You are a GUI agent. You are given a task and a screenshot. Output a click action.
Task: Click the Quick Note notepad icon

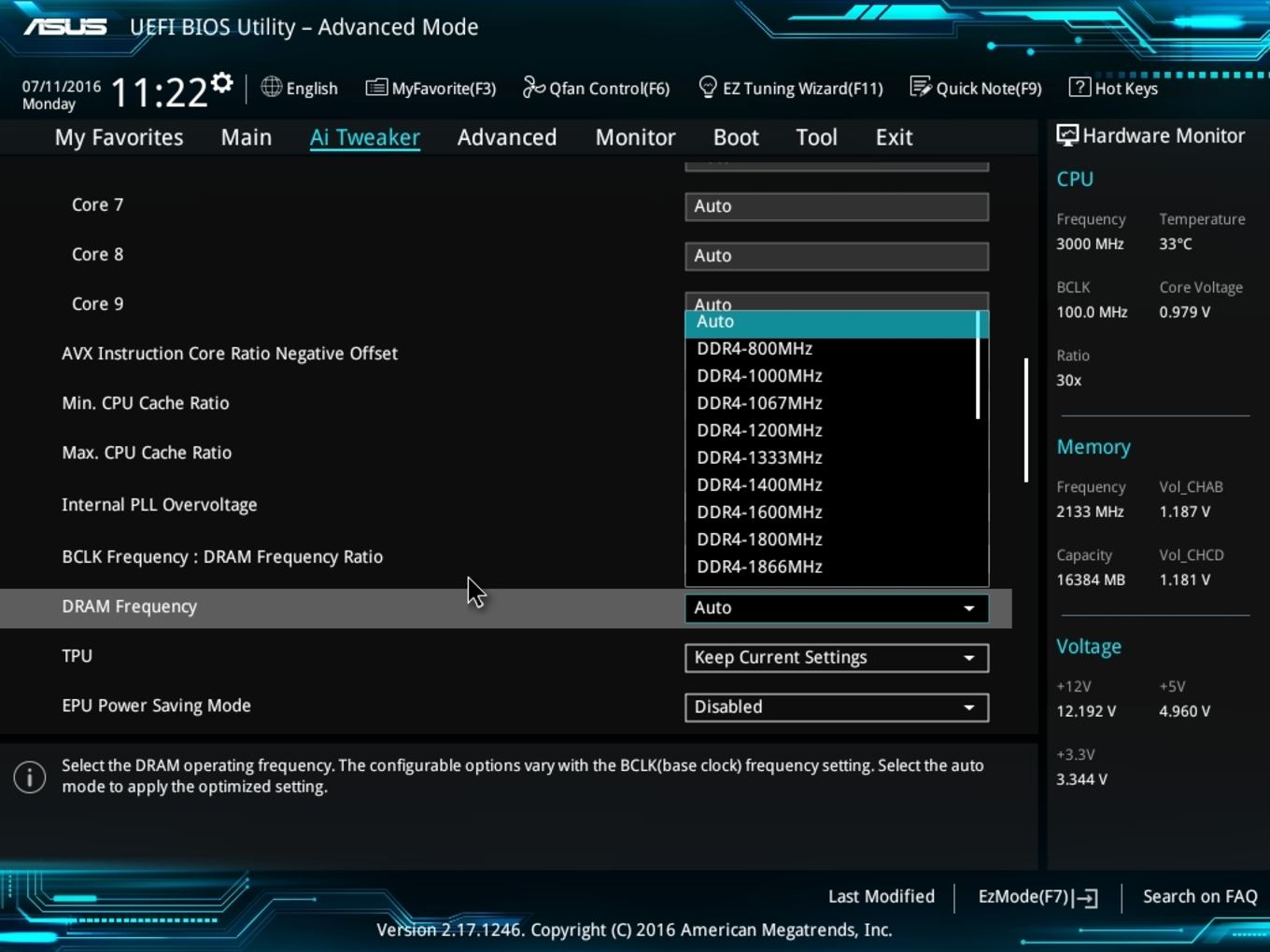pos(920,87)
